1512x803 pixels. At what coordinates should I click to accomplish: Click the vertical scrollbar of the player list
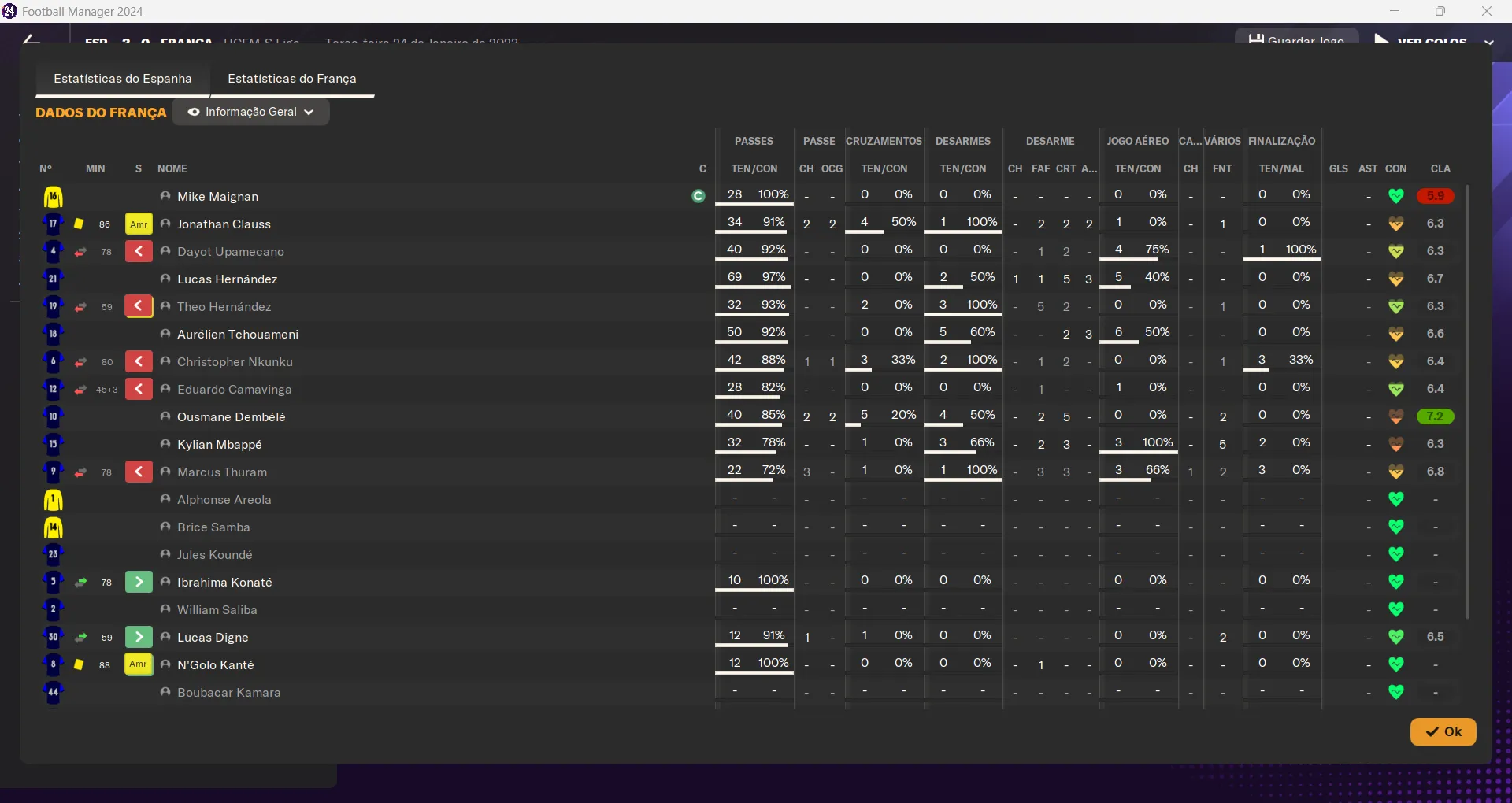1467,401
